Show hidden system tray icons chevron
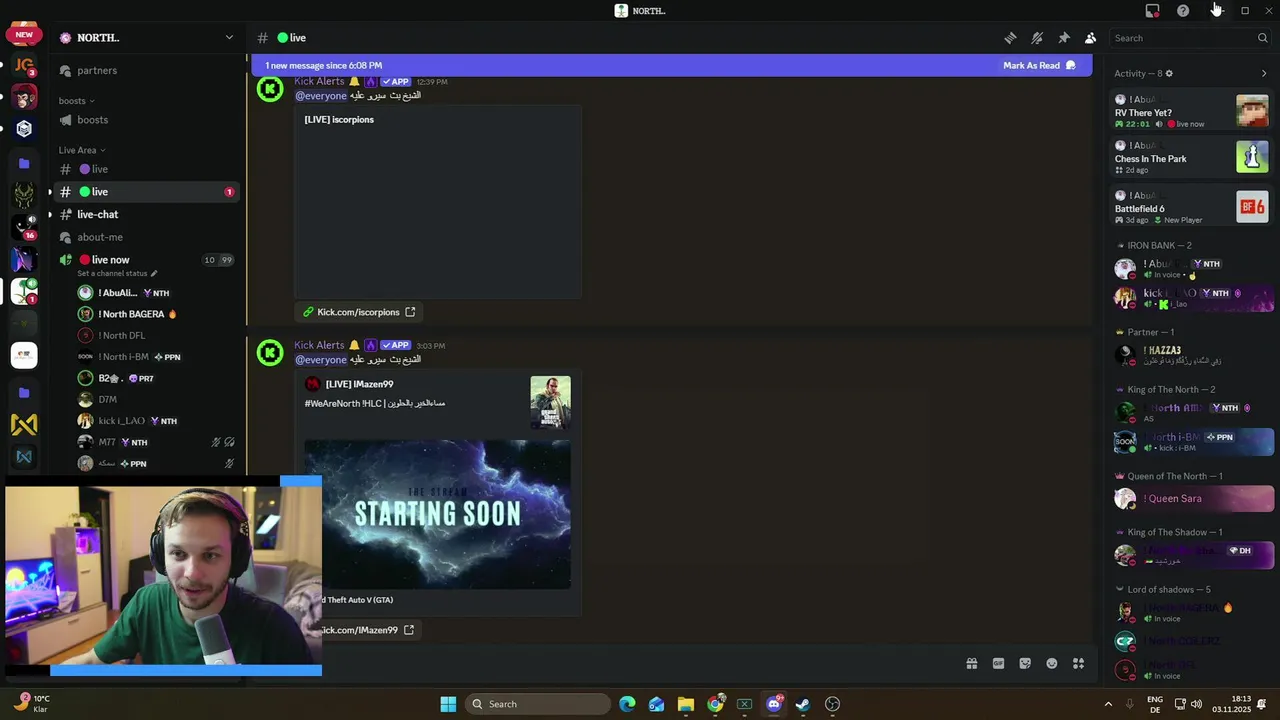This screenshot has width=1280, height=720. [x=1108, y=704]
